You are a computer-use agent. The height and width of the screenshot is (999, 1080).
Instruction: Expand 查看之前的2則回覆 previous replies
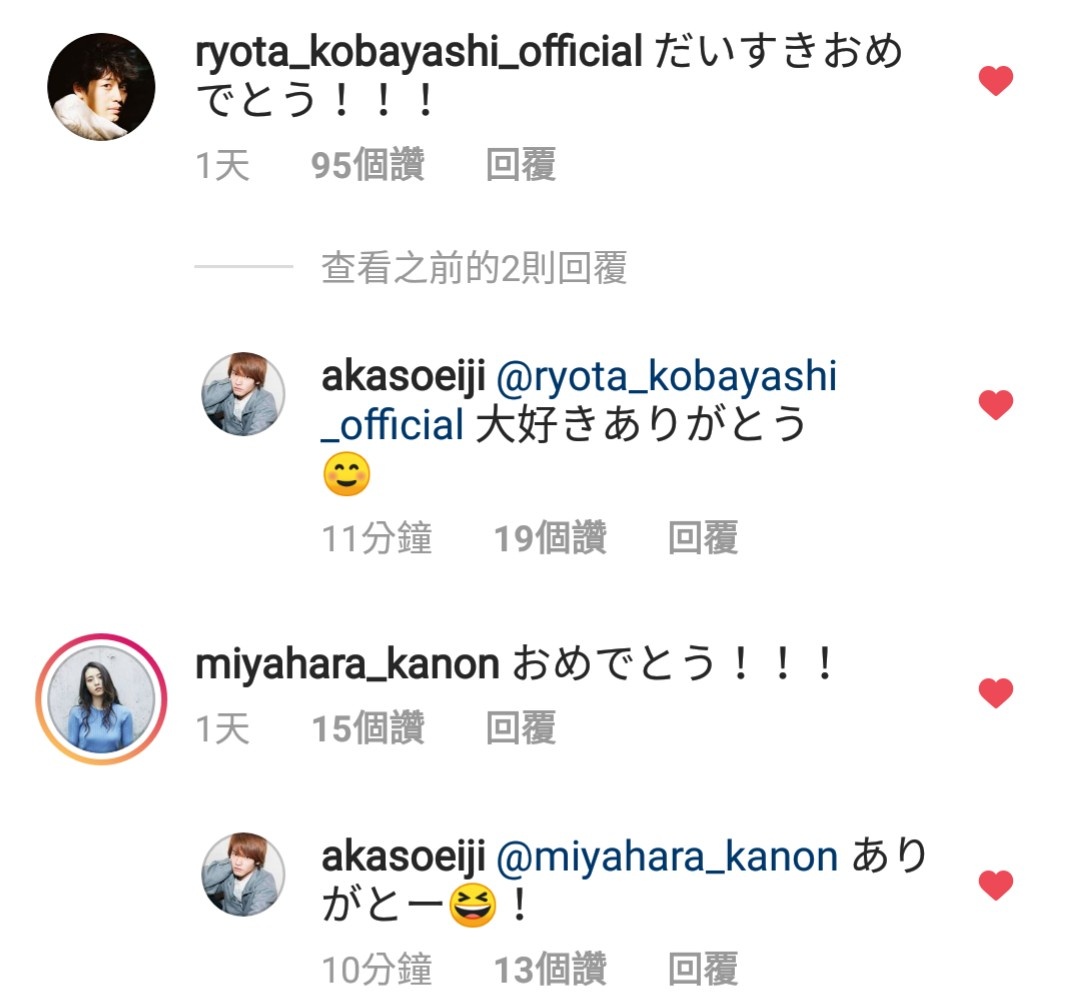(x=474, y=267)
